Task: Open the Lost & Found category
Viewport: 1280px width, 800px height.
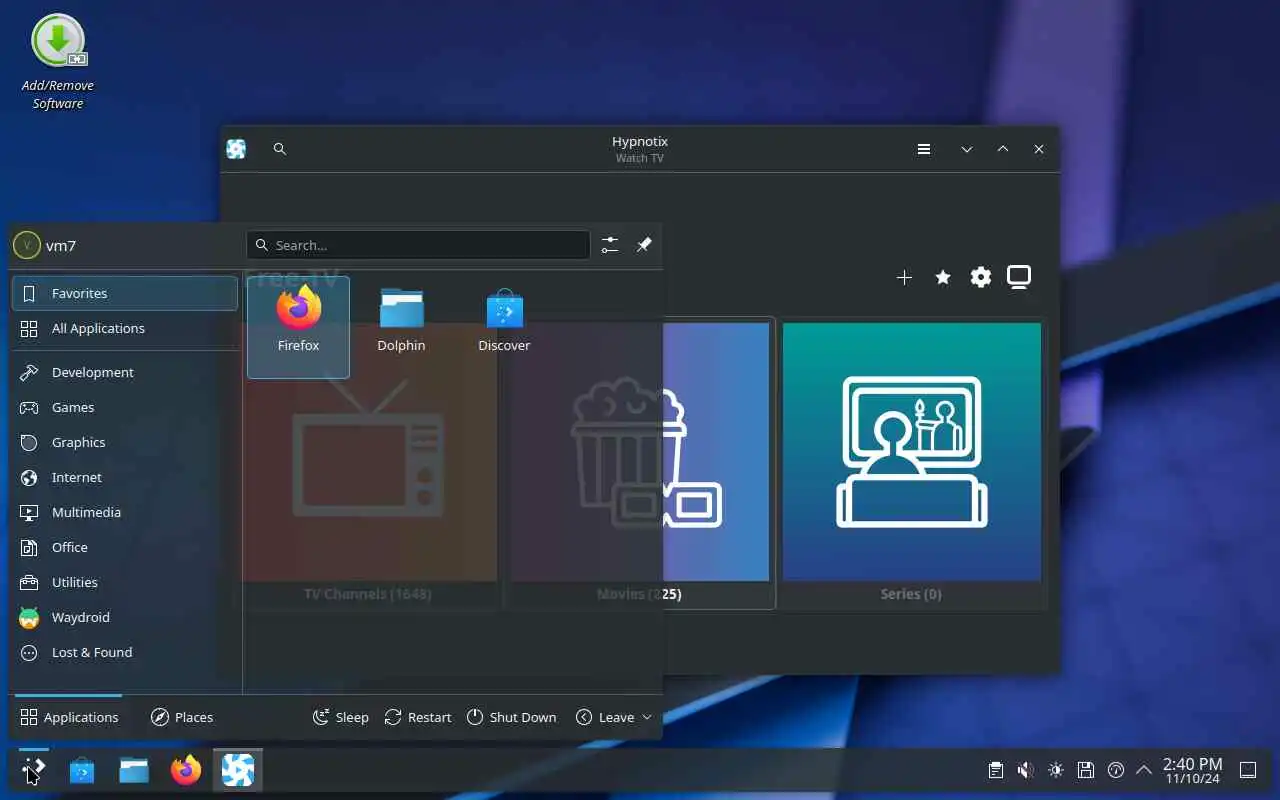Action: tap(124, 652)
